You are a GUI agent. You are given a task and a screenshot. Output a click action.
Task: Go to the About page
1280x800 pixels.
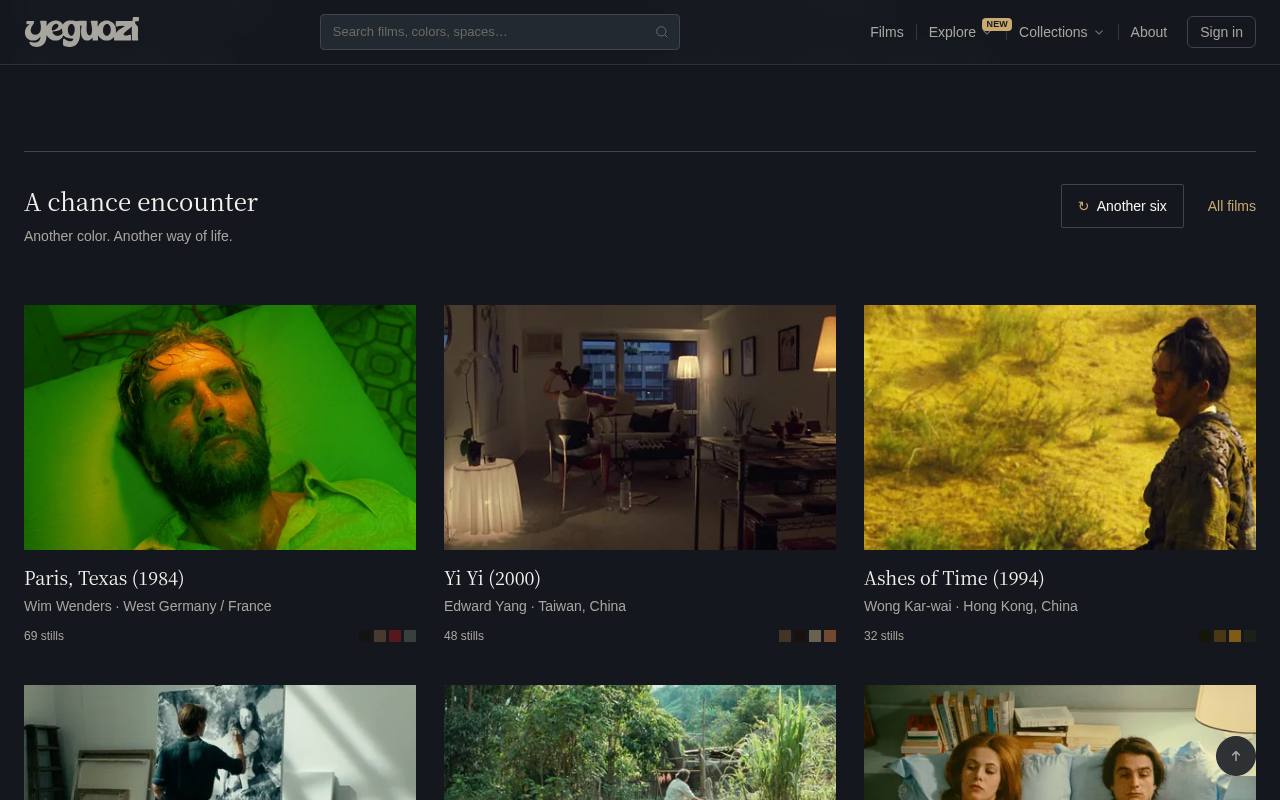click(1148, 32)
